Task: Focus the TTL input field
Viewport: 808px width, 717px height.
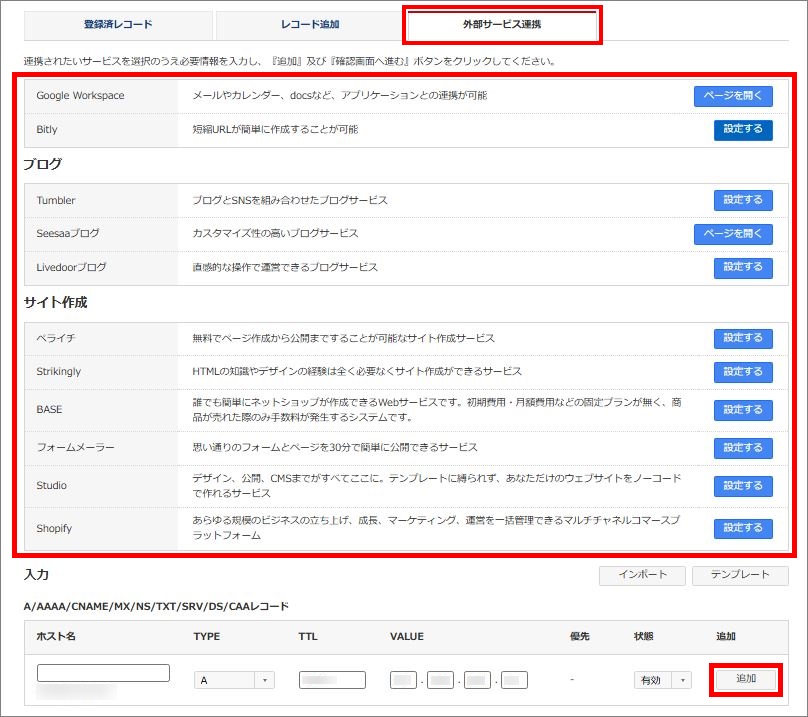Action: click(x=332, y=680)
